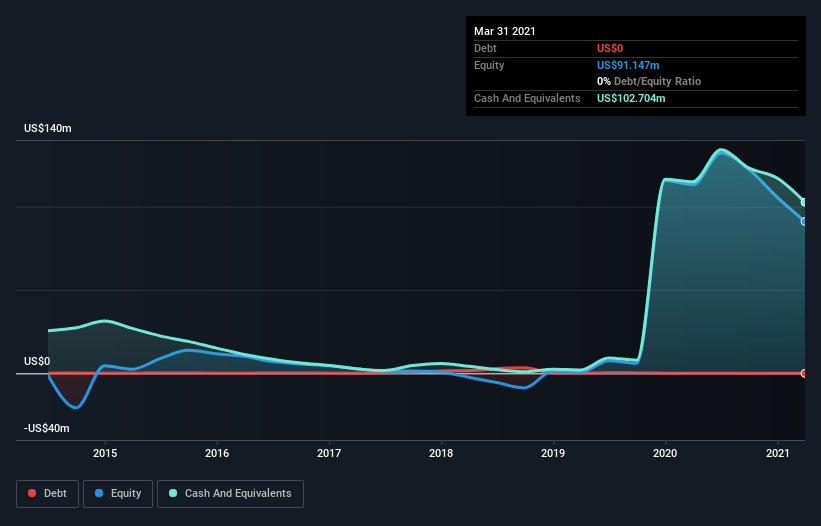Click the tooltip Debt value US$0
The height and width of the screenshot is (526, 821).
coord(610,48)
